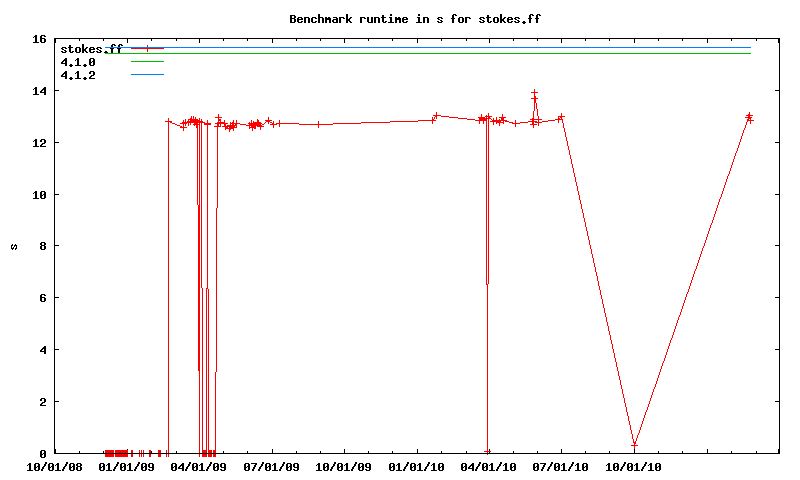Screen dimensions: 800x480
Task: Click the blue 4.1.2 legend line sample
Action: [146, 75]
